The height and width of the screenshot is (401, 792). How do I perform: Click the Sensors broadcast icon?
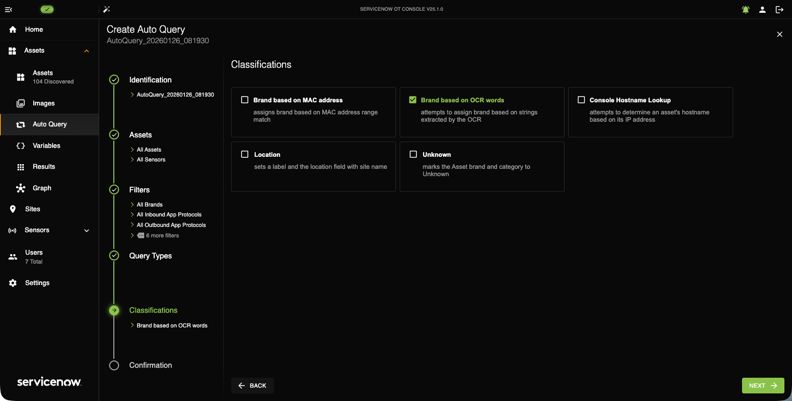pos(13,230)
